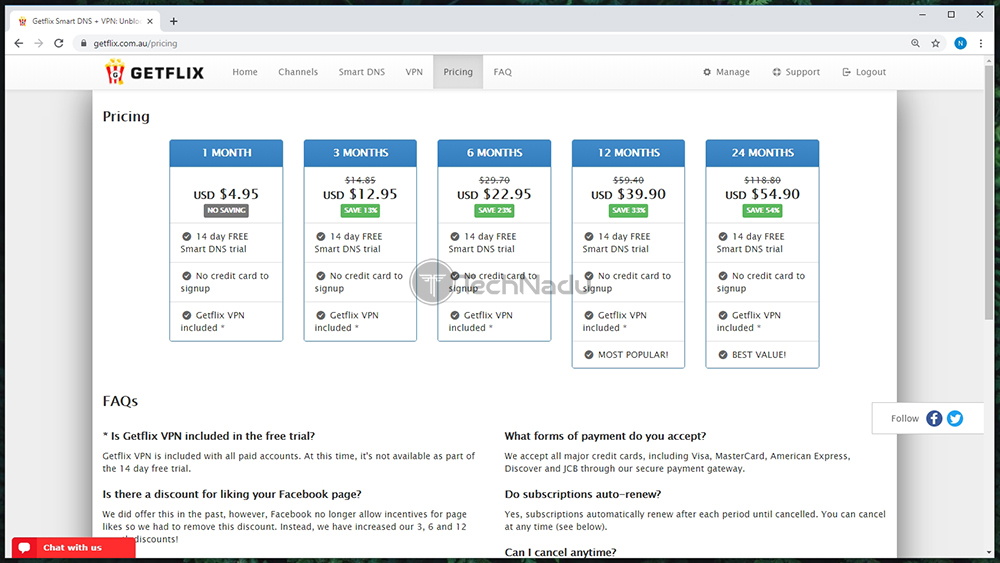
Task: Click the page vertical scrollbar
Action: [989, 191]
